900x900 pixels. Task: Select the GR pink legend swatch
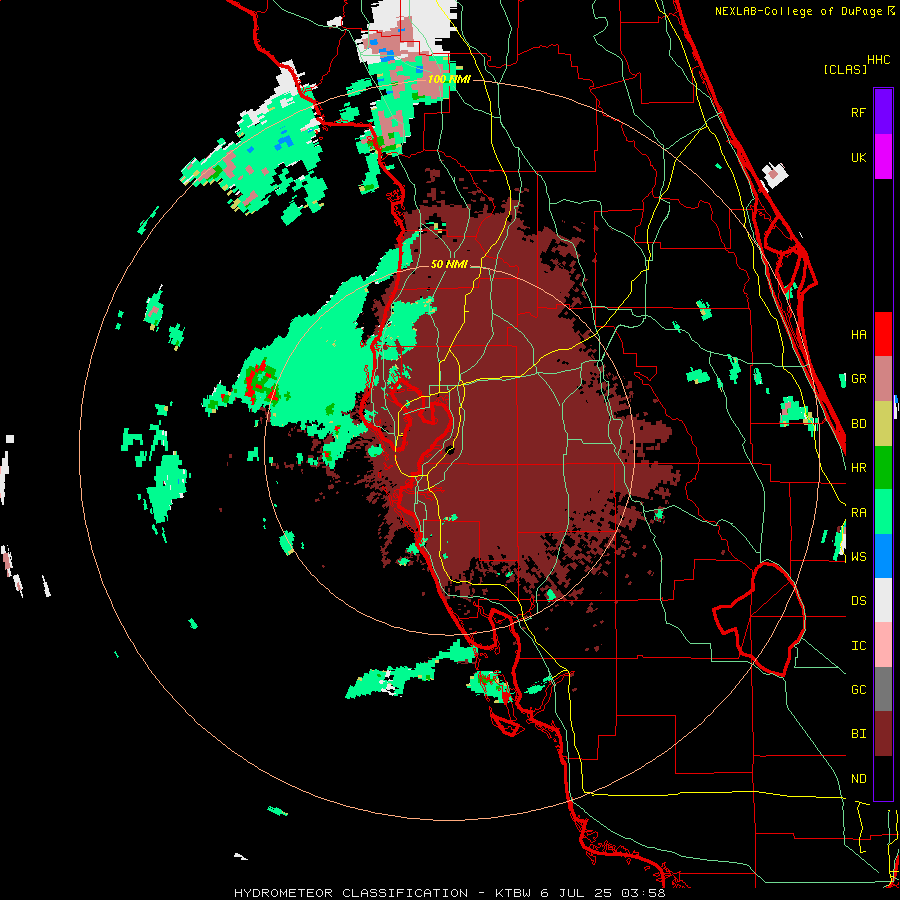click(x=883, y=378)
